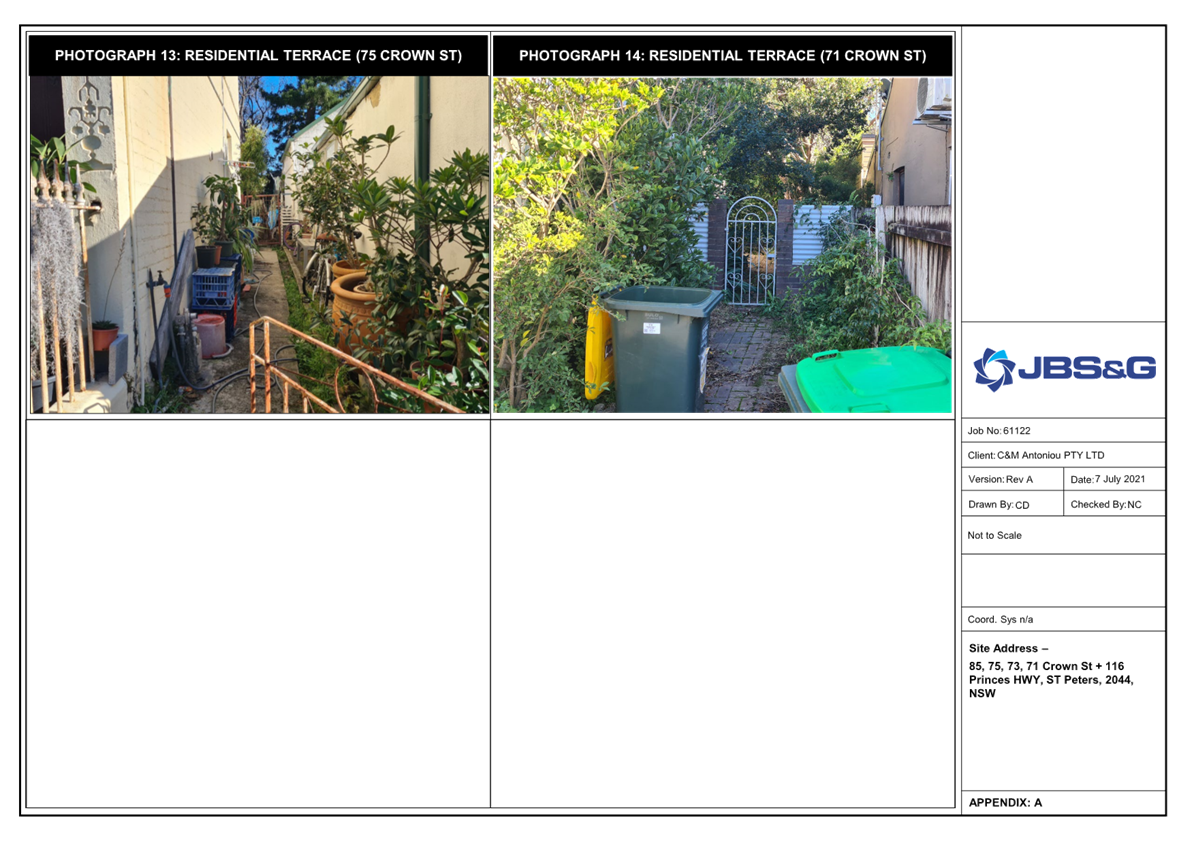Viewport: 1194px width, 844px height.
Task: Click the Site Address heading
Action: (x=1008, y=649)
